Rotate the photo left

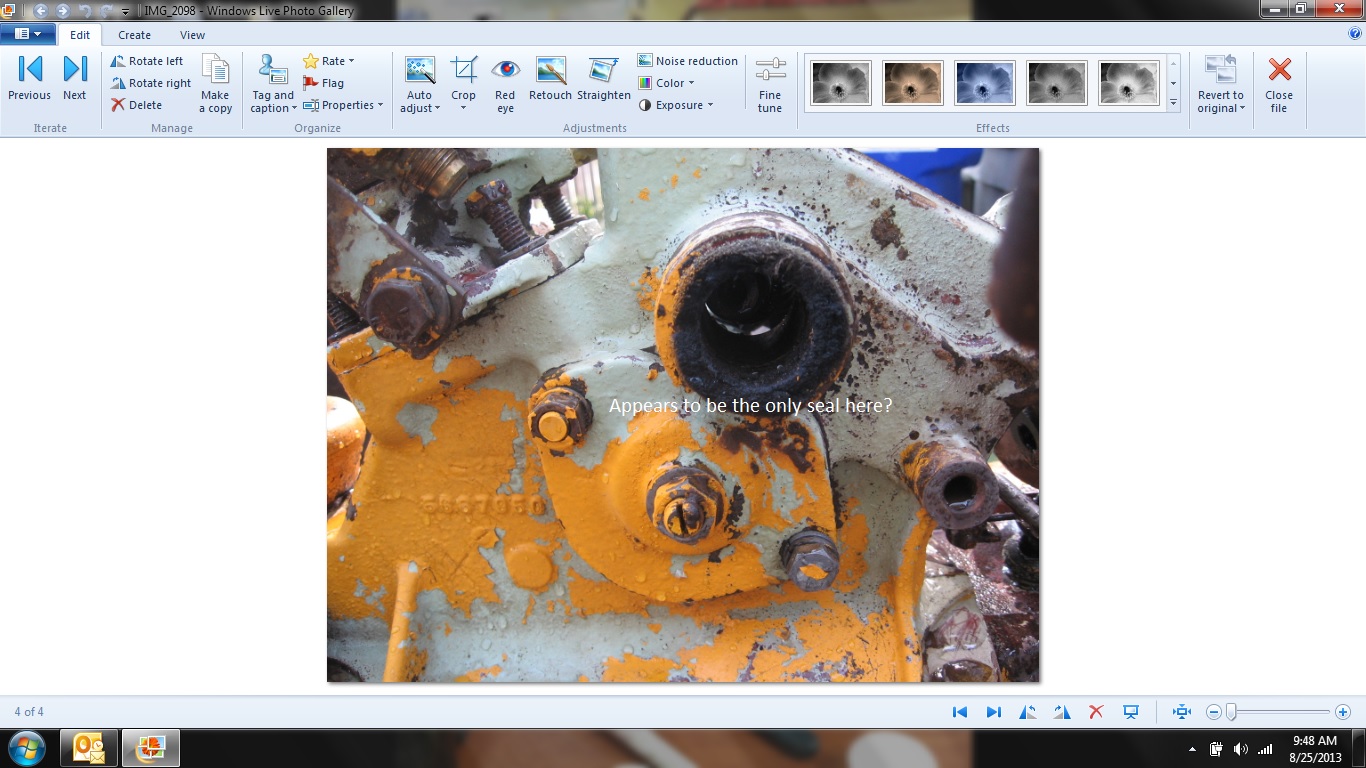[147, 61]
